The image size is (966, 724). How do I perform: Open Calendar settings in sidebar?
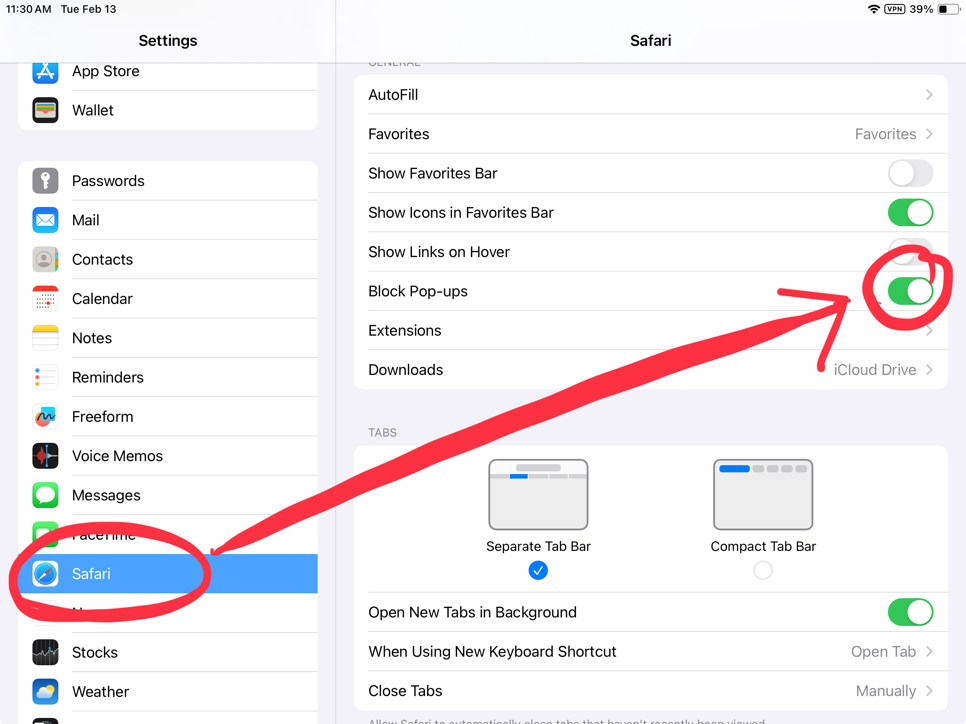(x=168, y=299)
